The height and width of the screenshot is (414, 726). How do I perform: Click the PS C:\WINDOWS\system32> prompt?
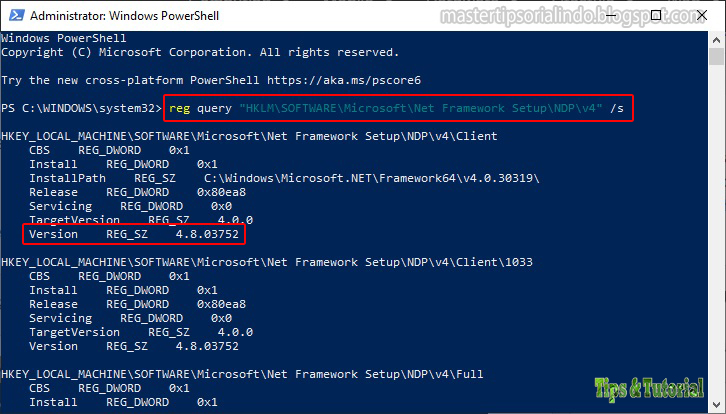click(80, 107)
